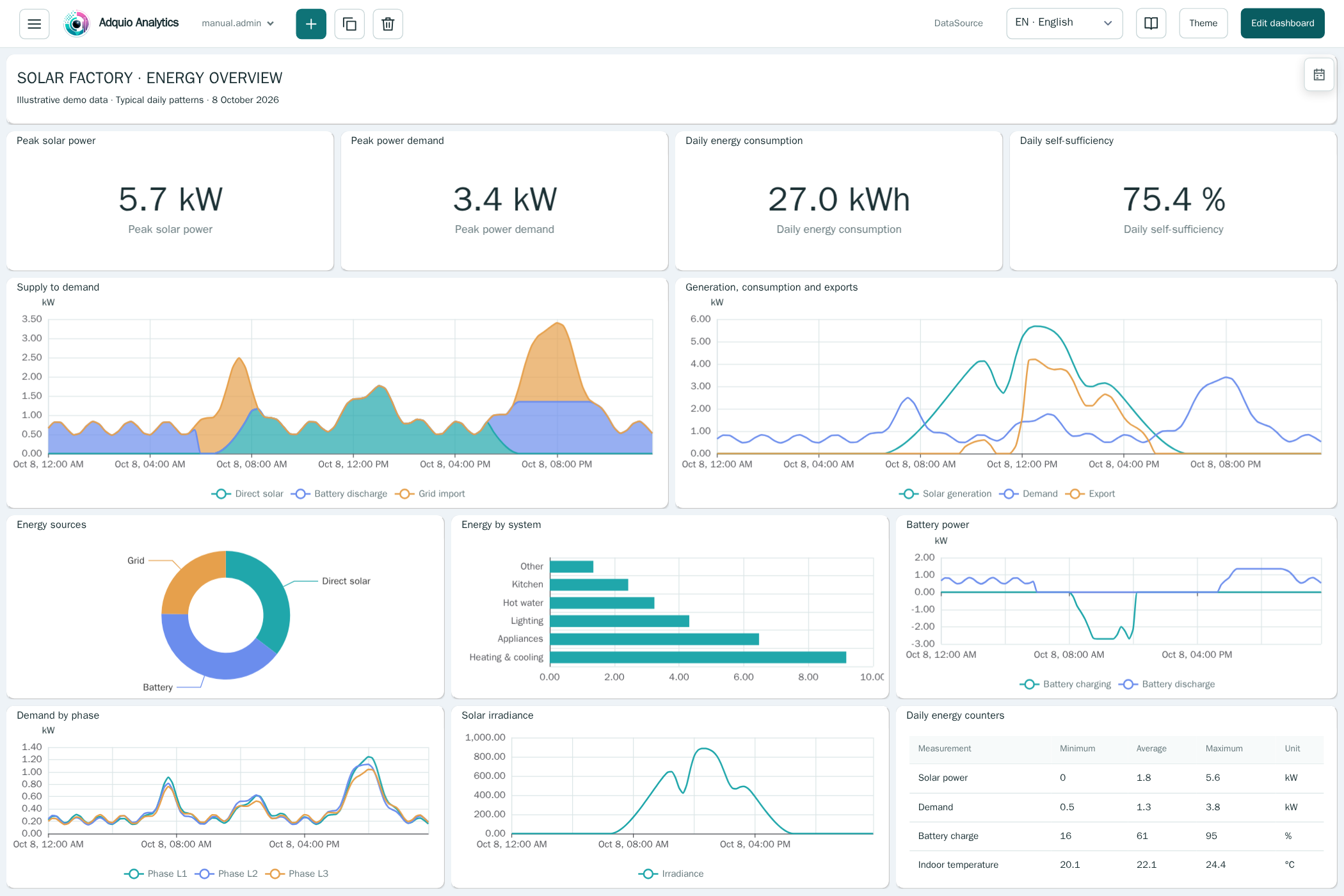This screenshot has width=1344, height=896.
Task: Toggle Phase L1 legend series
Action: click(156, 874)
